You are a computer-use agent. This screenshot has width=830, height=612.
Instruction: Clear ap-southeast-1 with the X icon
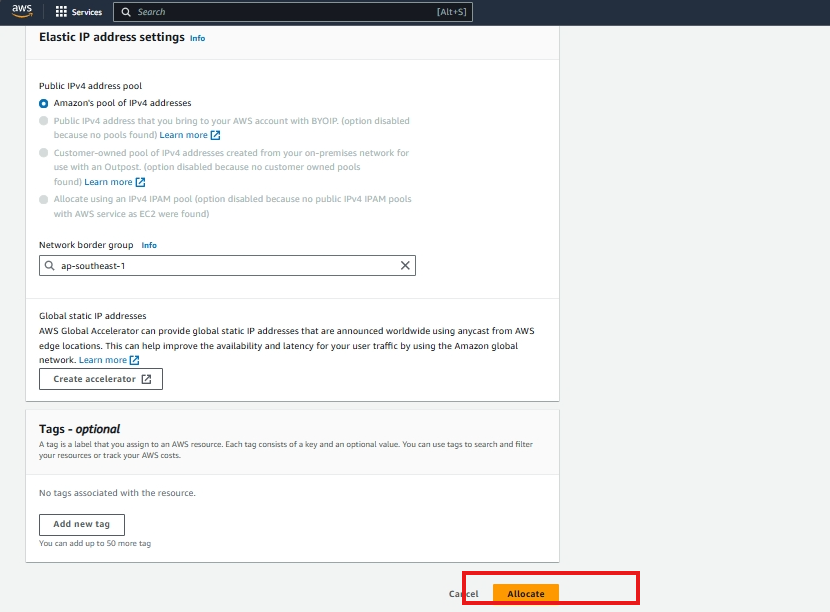tap(405, 266)
